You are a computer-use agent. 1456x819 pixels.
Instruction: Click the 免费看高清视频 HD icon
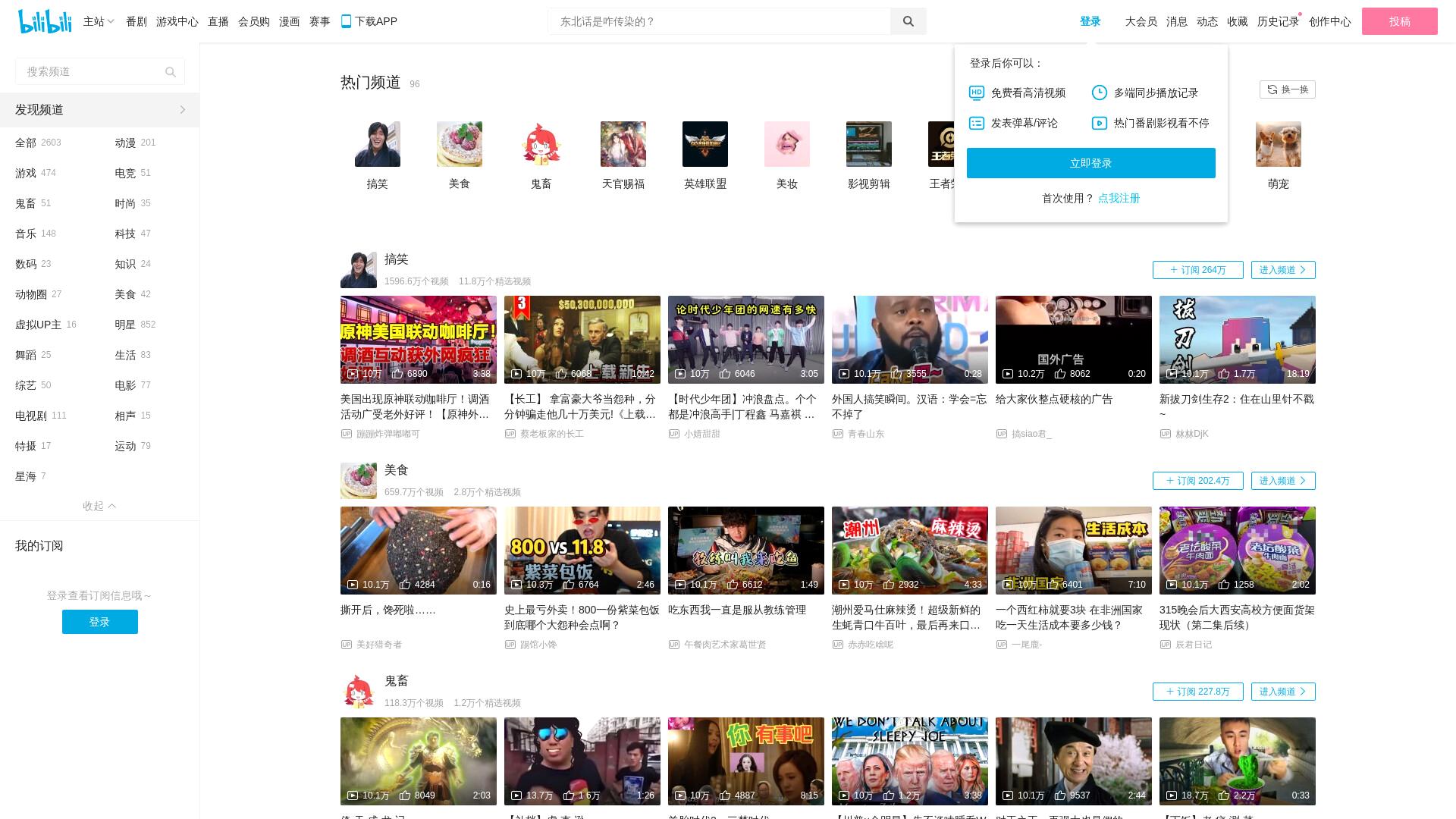pyautogui.click(x=977, y=93)
